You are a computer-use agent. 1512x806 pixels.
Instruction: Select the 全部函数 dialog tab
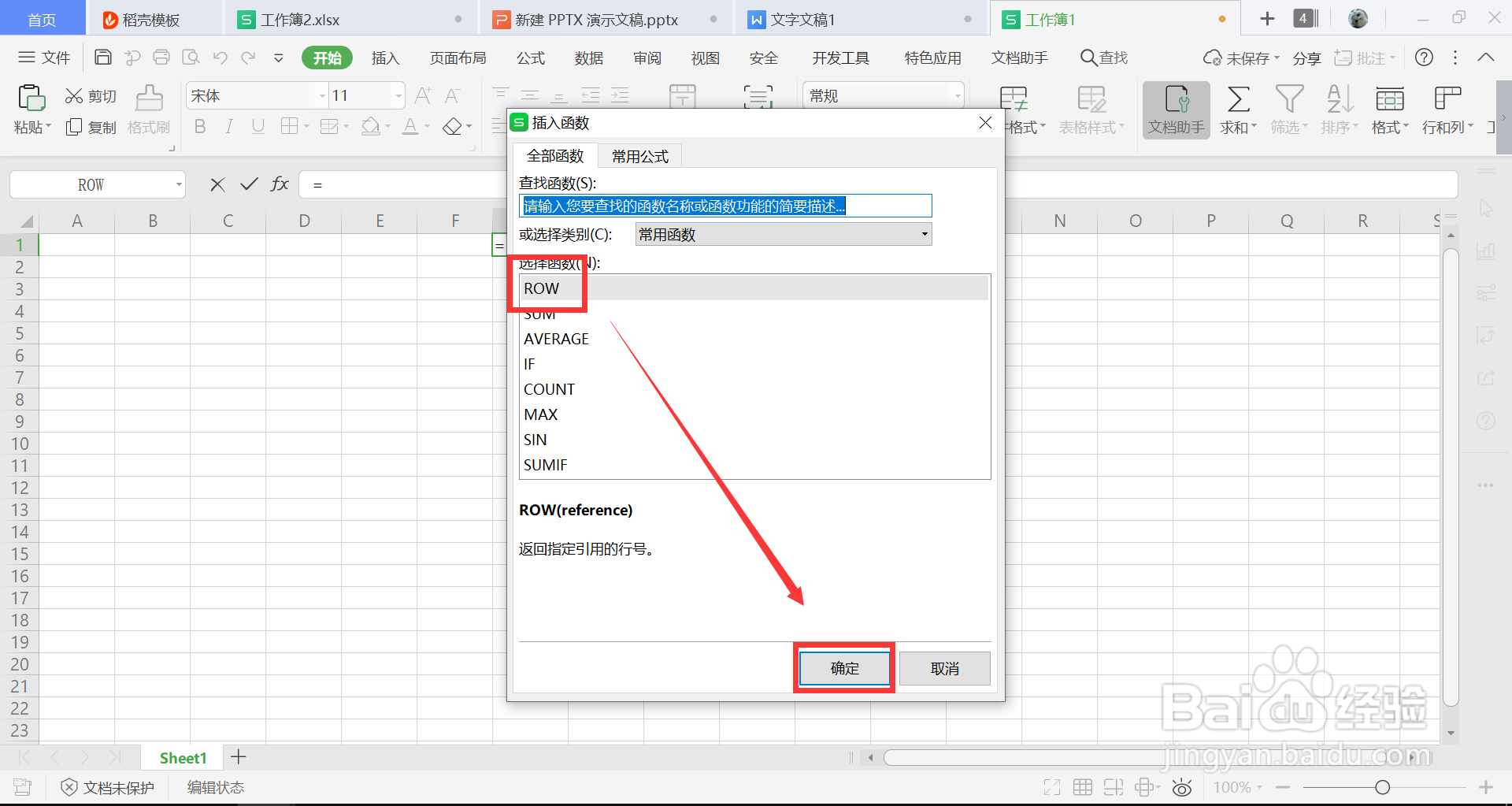555,156
